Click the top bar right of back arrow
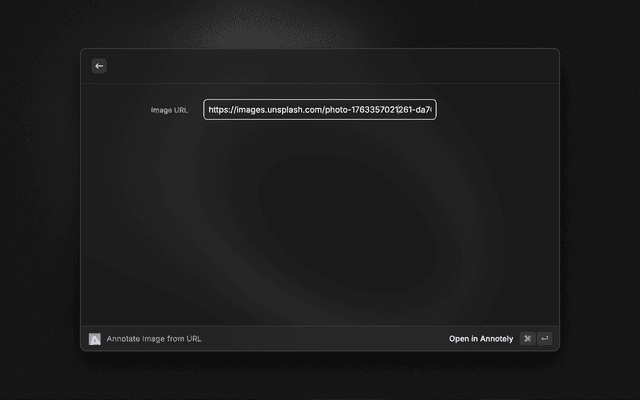The height and width of the screenshot is (400, 640). coord(330,66)
